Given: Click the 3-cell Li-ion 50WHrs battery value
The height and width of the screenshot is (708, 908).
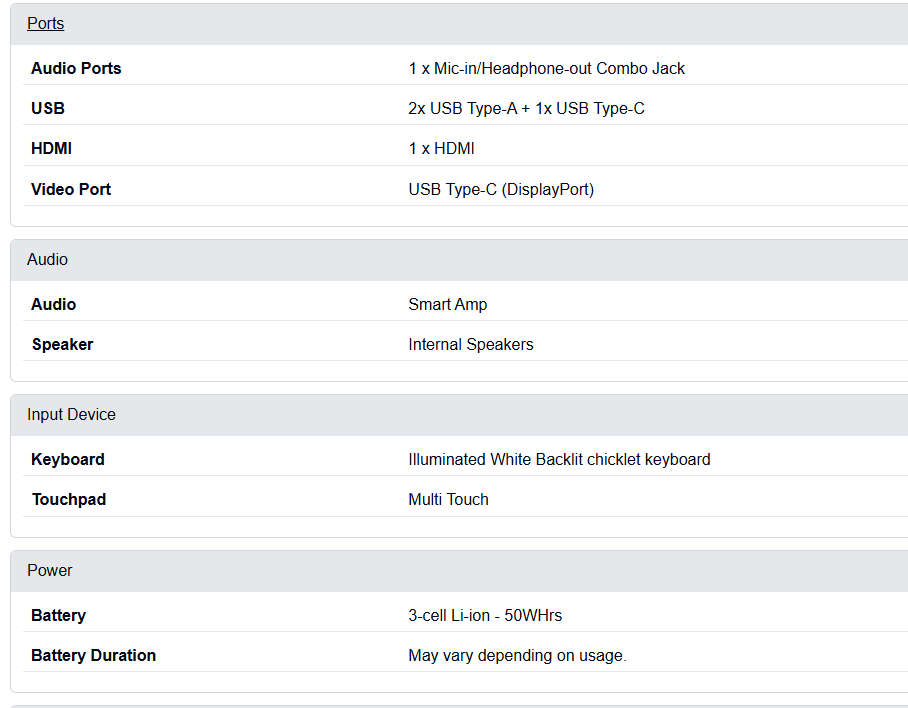Looking at the screenshot, I should coord(485,615).
